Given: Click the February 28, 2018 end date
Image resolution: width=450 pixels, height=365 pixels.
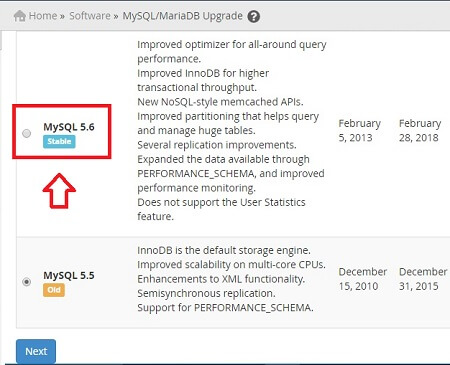Looking at the screenshot, I should pyautogui.click(x=420, y=130).
